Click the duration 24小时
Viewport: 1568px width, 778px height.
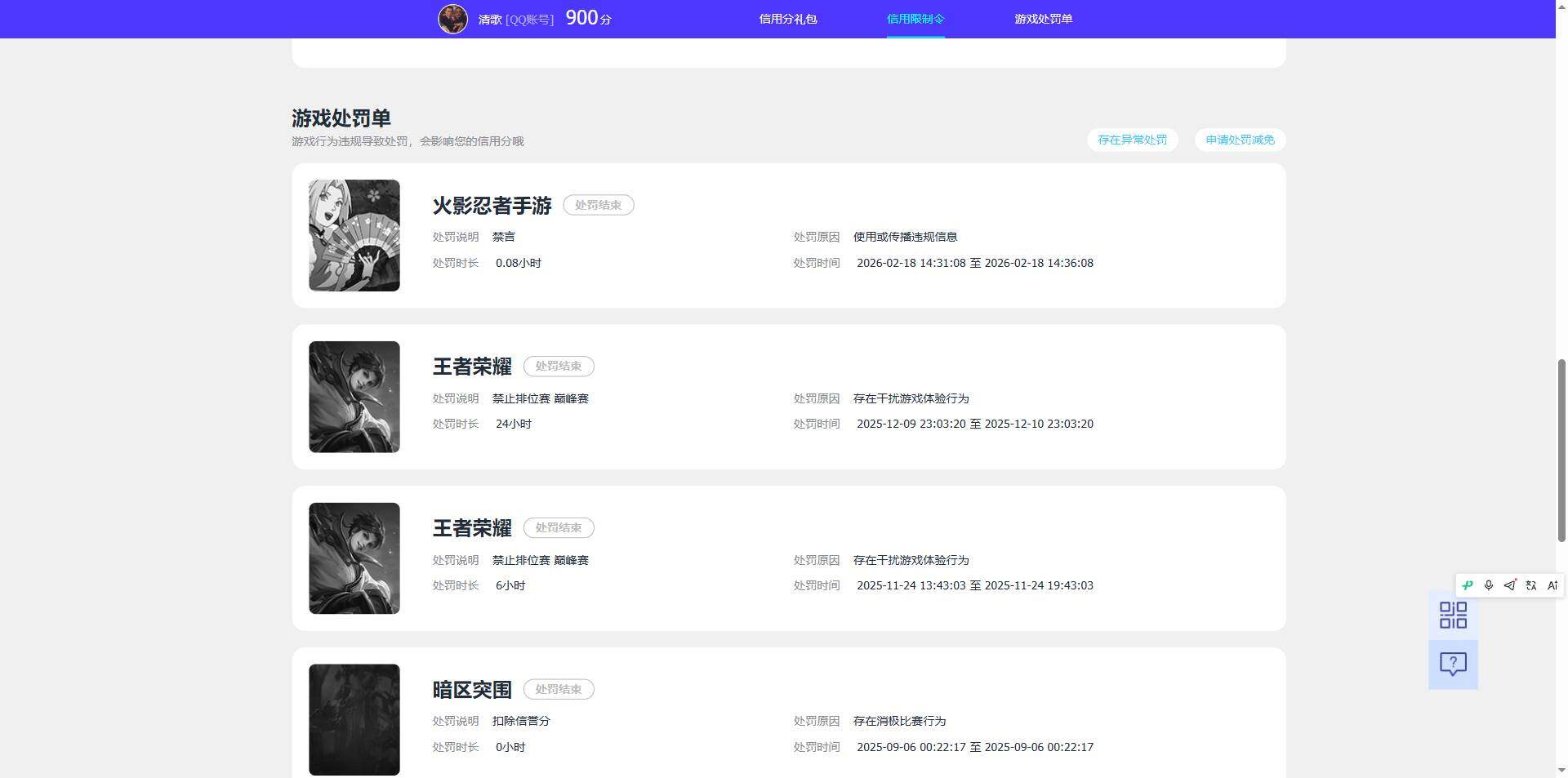(x=514, y=425)
